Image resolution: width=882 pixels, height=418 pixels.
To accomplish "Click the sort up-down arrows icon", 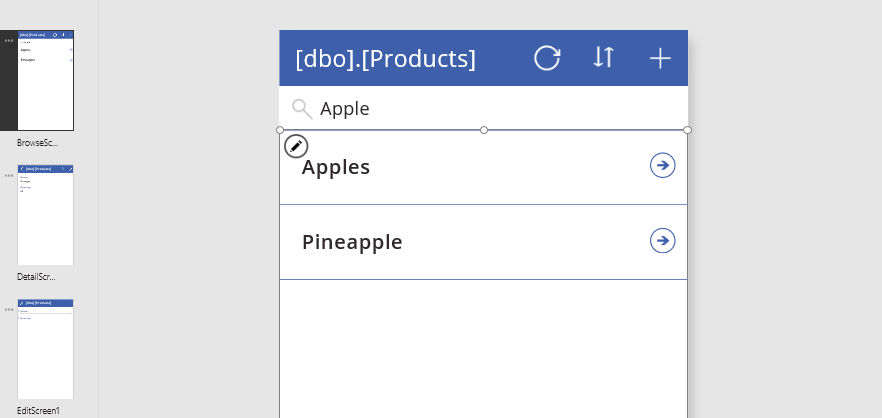I will [603, 57].
